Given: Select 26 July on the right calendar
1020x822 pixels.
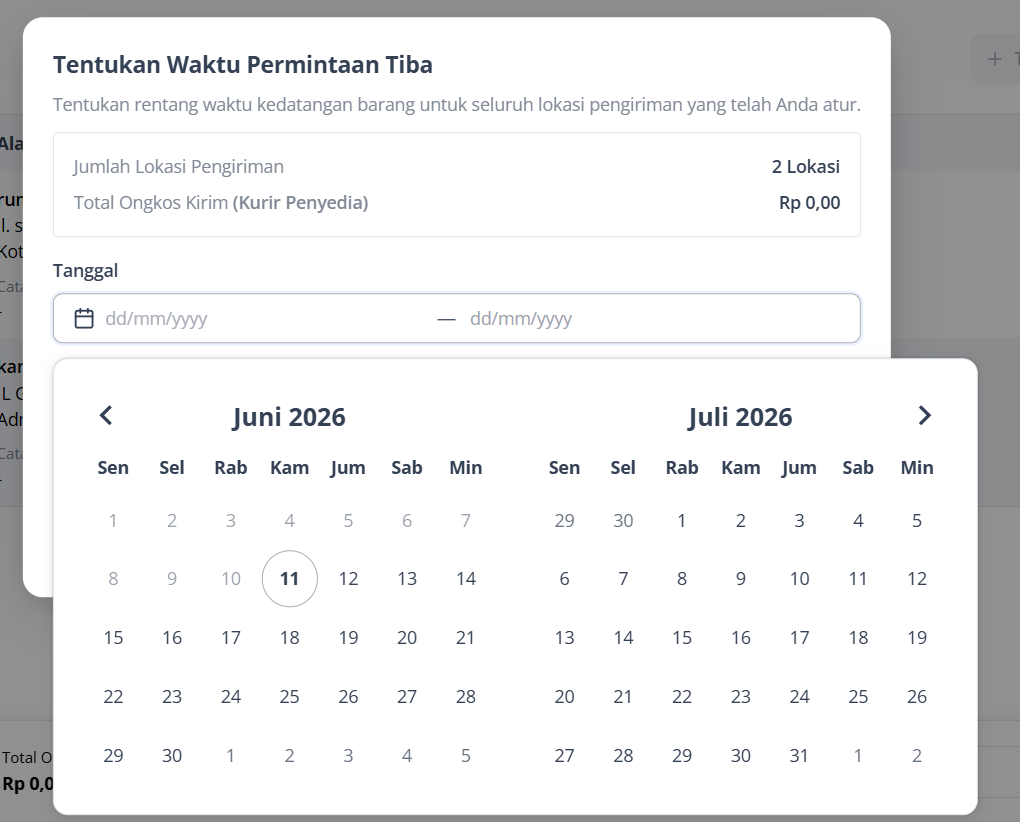Looking at the screenshot, I should (x=917, y=696).
